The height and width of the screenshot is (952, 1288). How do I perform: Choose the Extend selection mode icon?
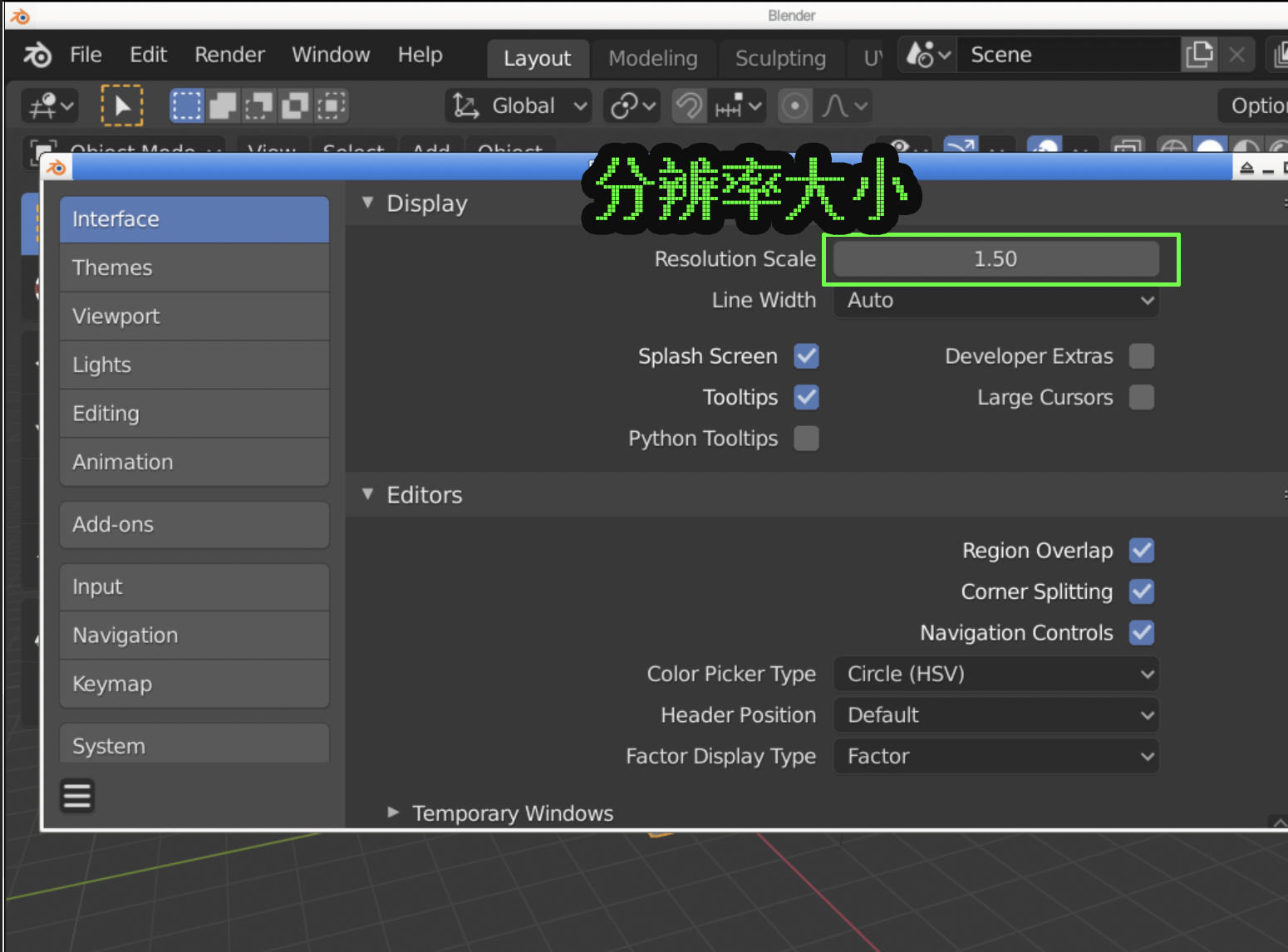tap(223, 106)
